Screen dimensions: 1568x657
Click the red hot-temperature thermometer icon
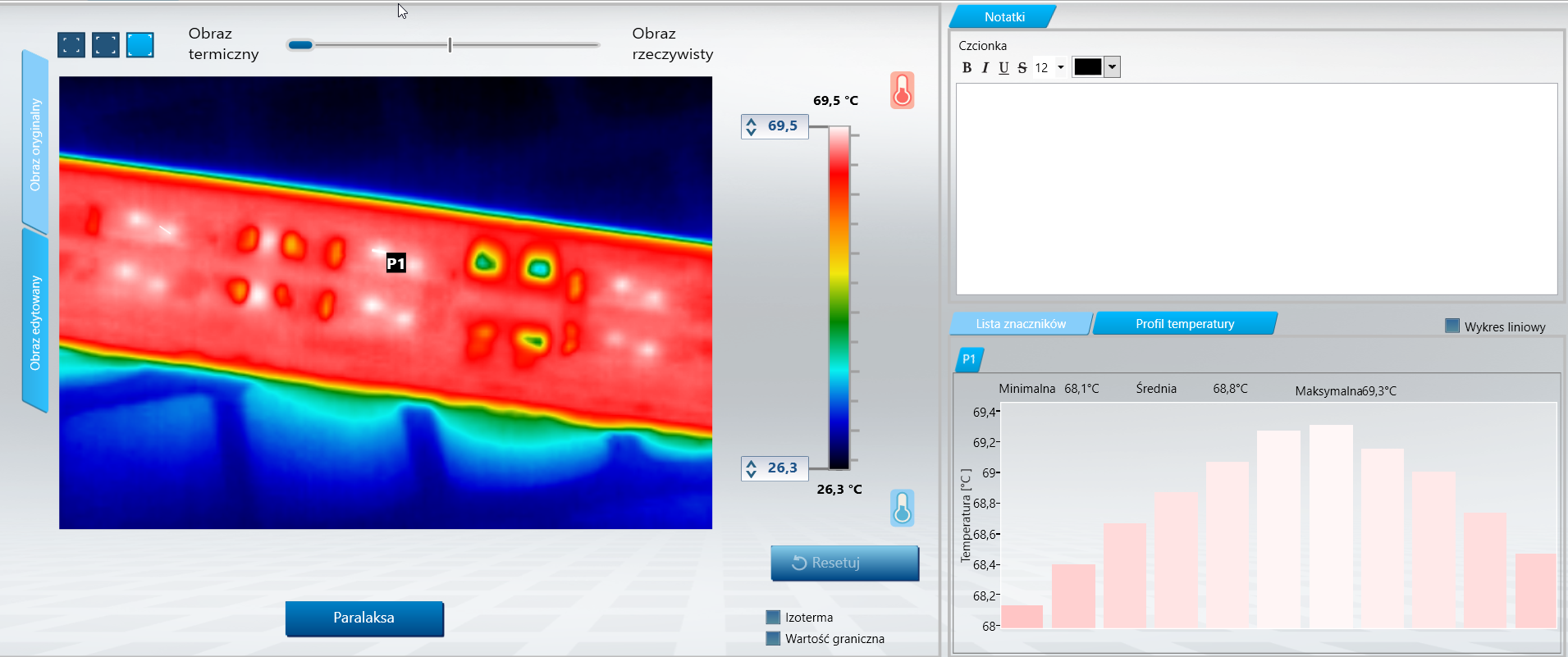click(x=902, y=90)
